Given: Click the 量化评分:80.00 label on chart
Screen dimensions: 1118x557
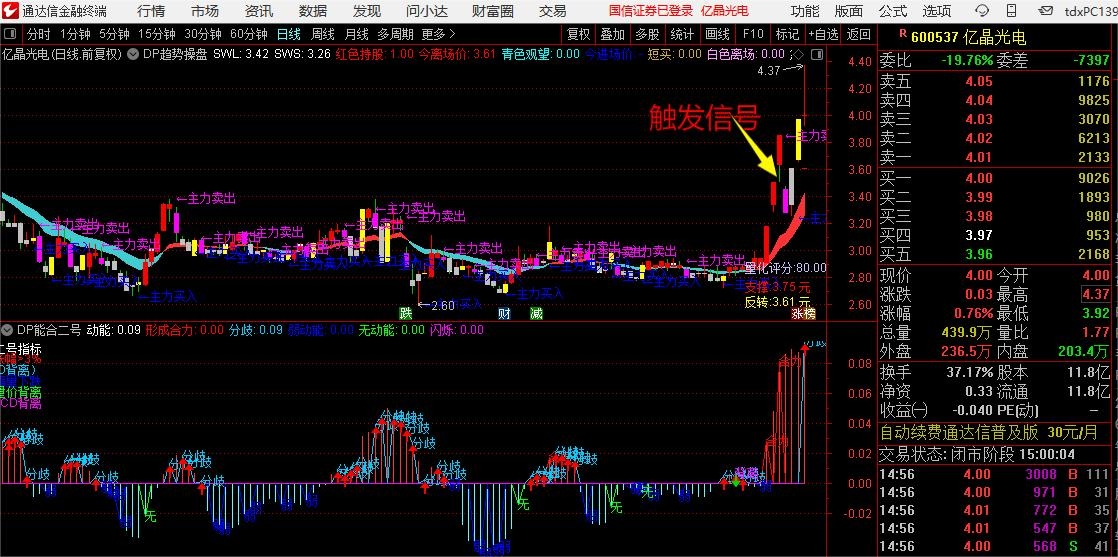Looking at the screenshot, I should click(x=786, y=267).
